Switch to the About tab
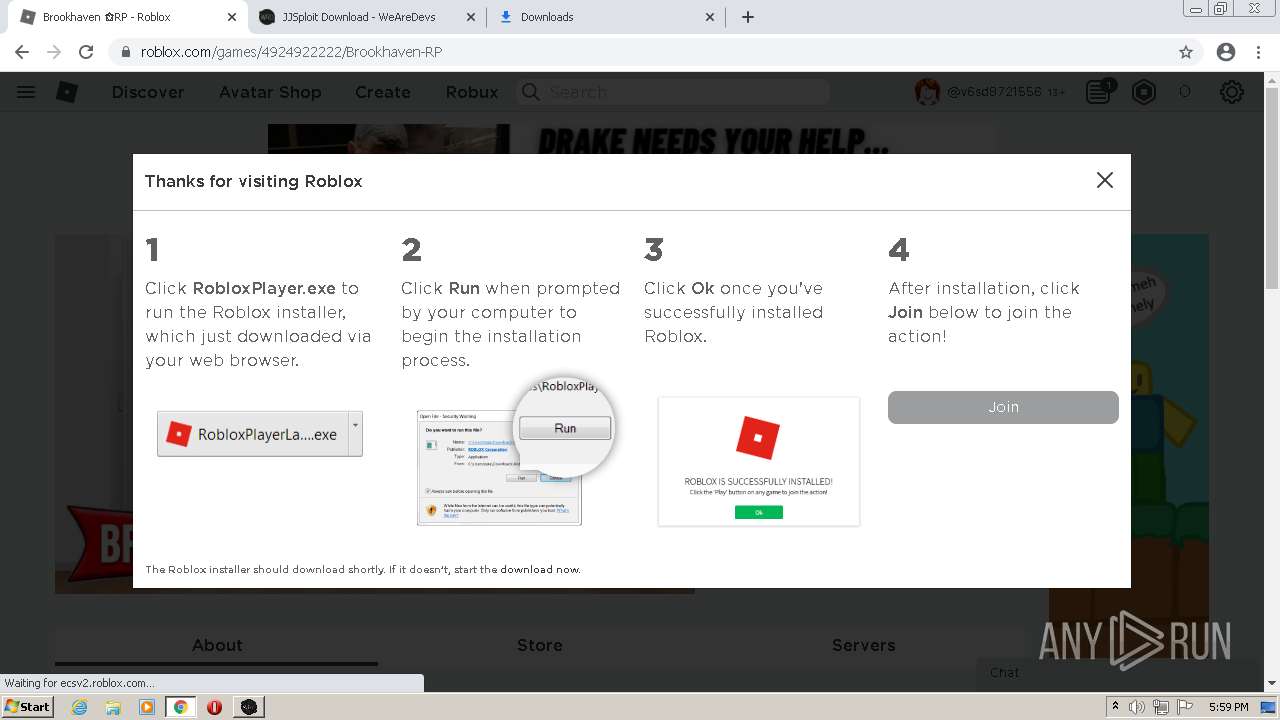The width and height of the screenshot is (1280, 720). (217, 646)
